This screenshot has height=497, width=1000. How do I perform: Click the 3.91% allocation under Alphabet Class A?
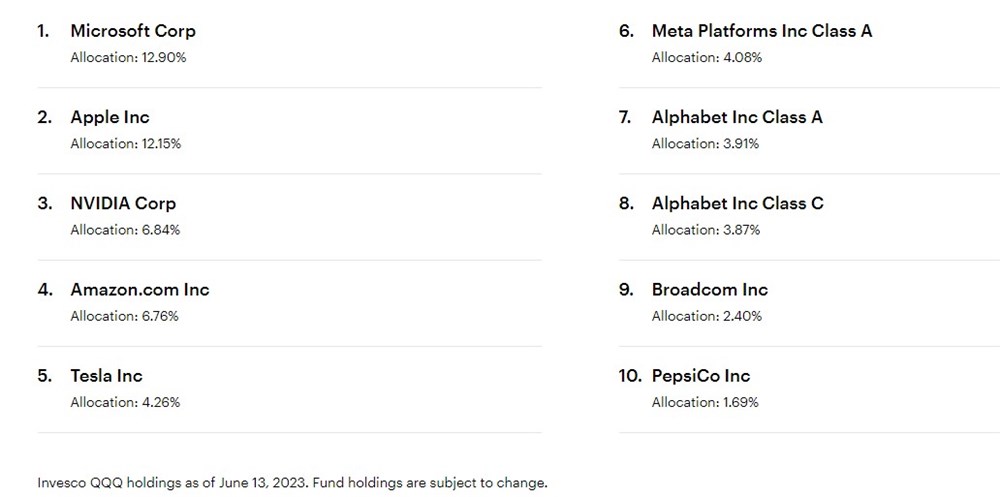(705, 143)
